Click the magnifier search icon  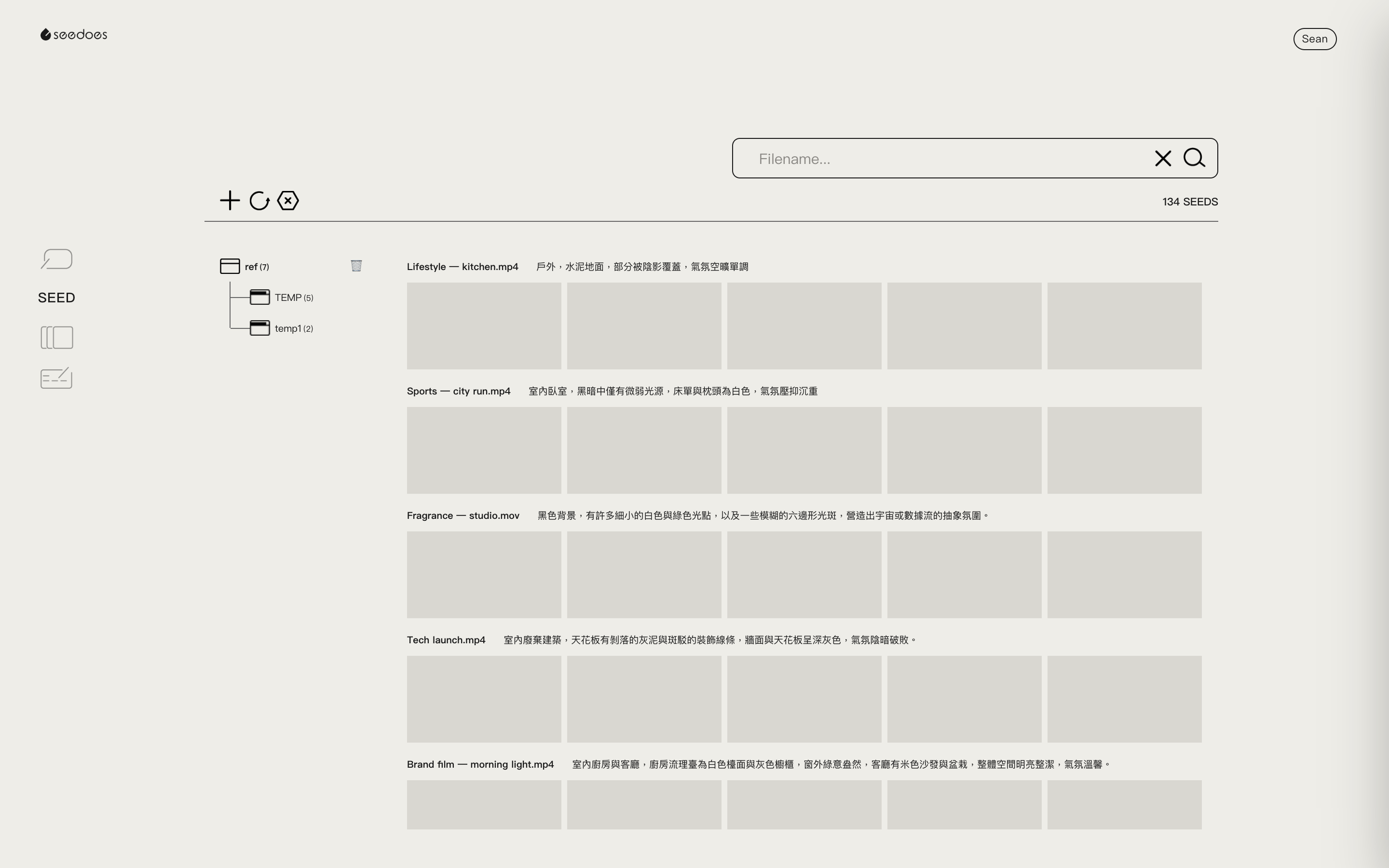click(1195, 158)
